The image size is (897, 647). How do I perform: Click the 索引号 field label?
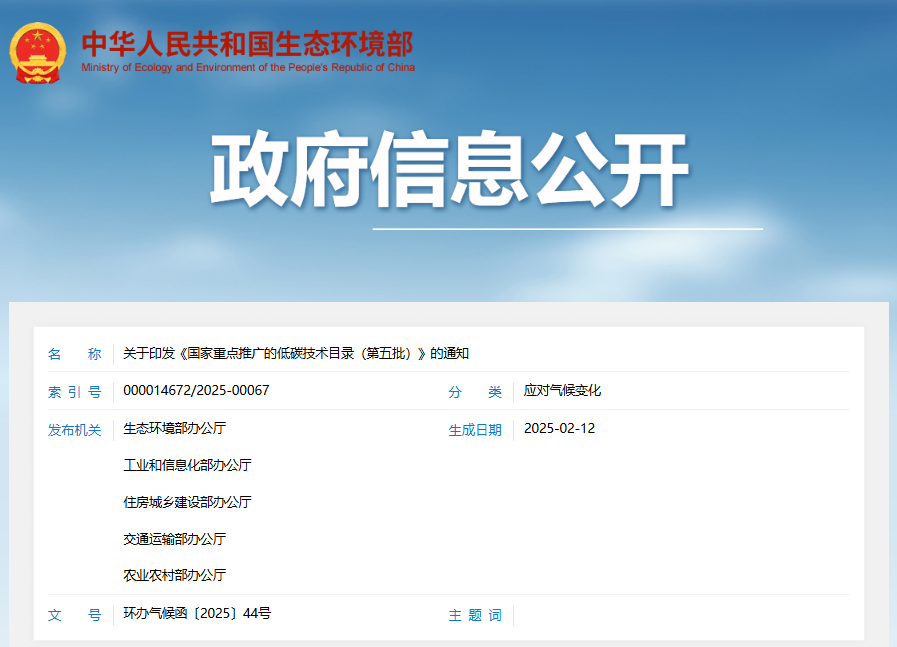[75, 392]
